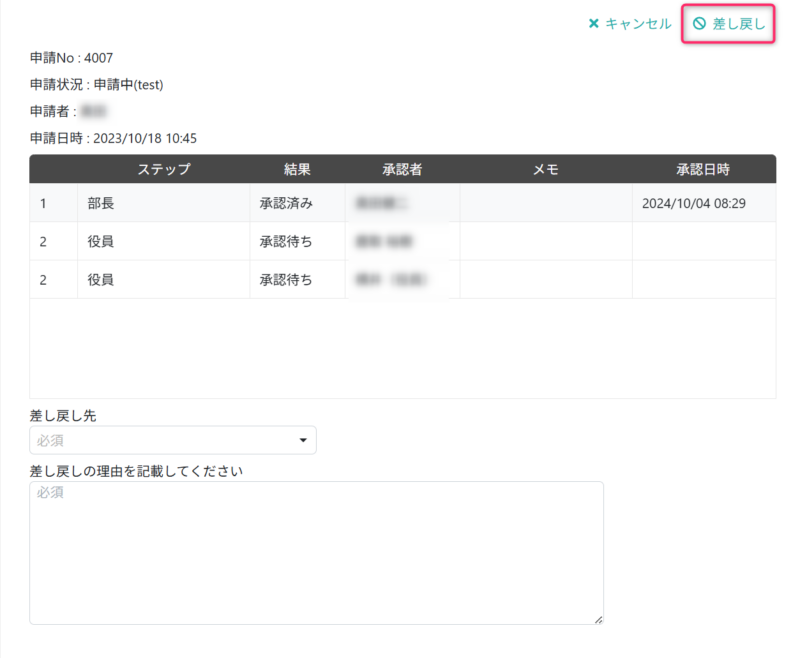The image size is (800, 658).
Task: Select the 承認者 column header
Action: 402,169
